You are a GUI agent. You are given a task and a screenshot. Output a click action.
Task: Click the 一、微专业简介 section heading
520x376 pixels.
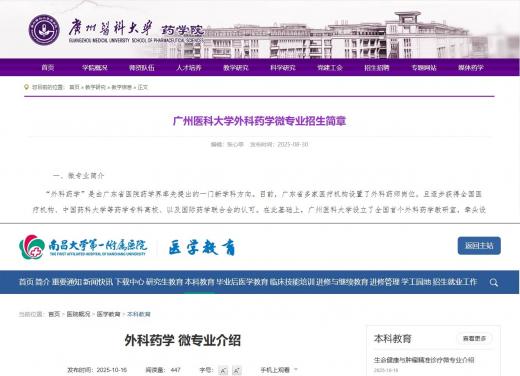click(79, 176)
